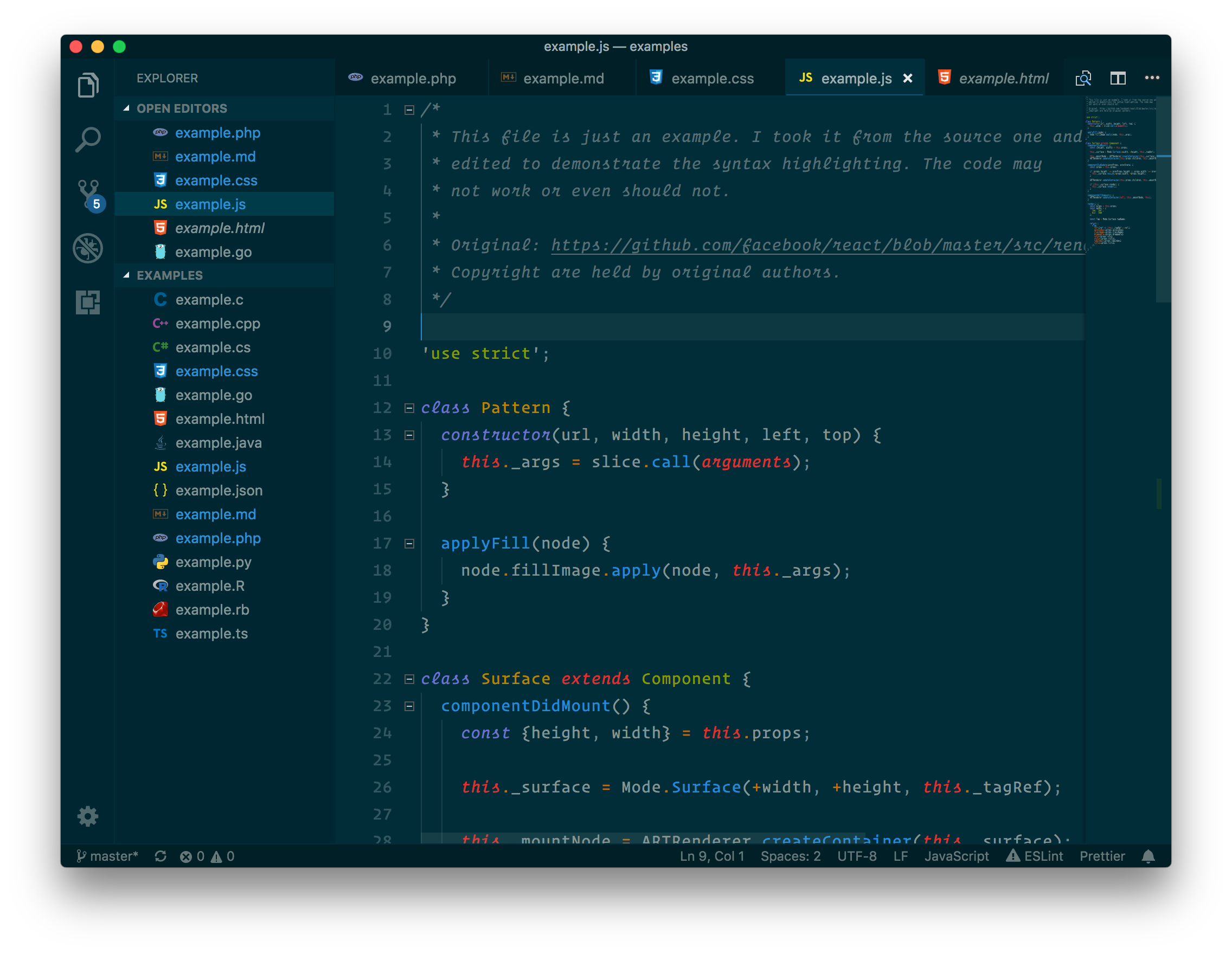Open the Debug view icon
This screenshot has width=1232, height=954.
click(88, 248)
